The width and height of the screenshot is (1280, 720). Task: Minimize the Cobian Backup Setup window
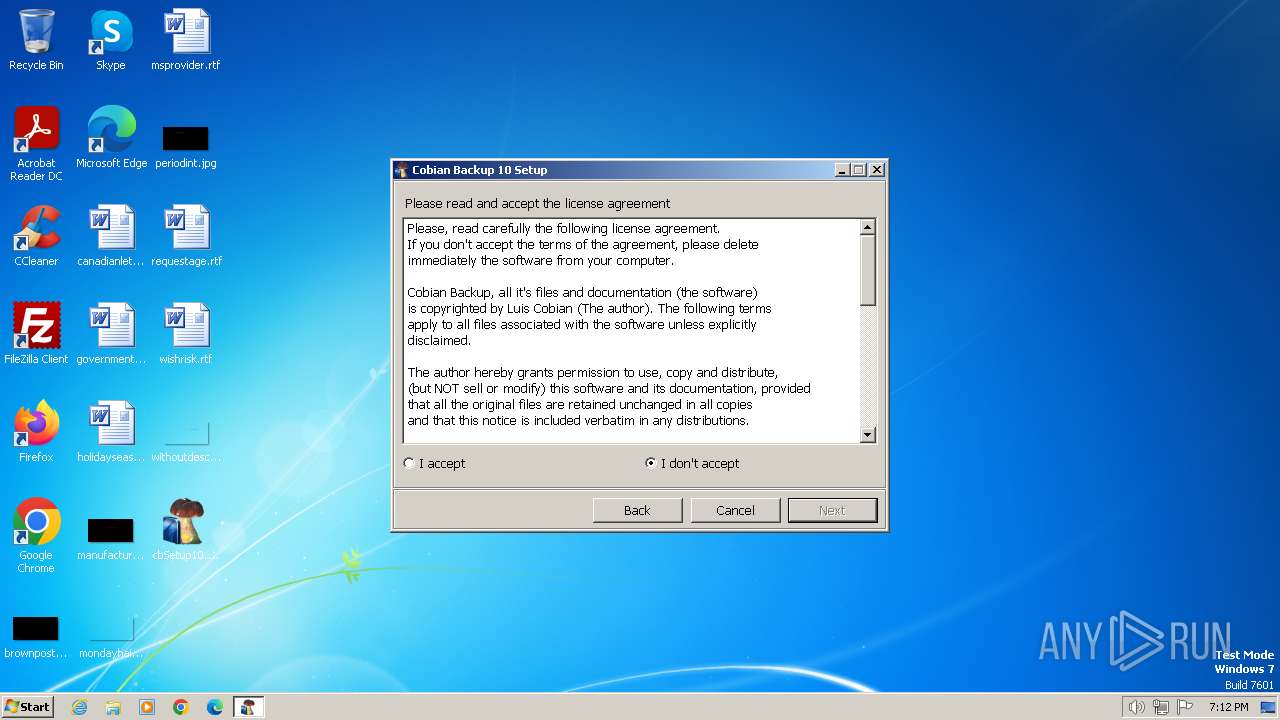pos(842,170)
